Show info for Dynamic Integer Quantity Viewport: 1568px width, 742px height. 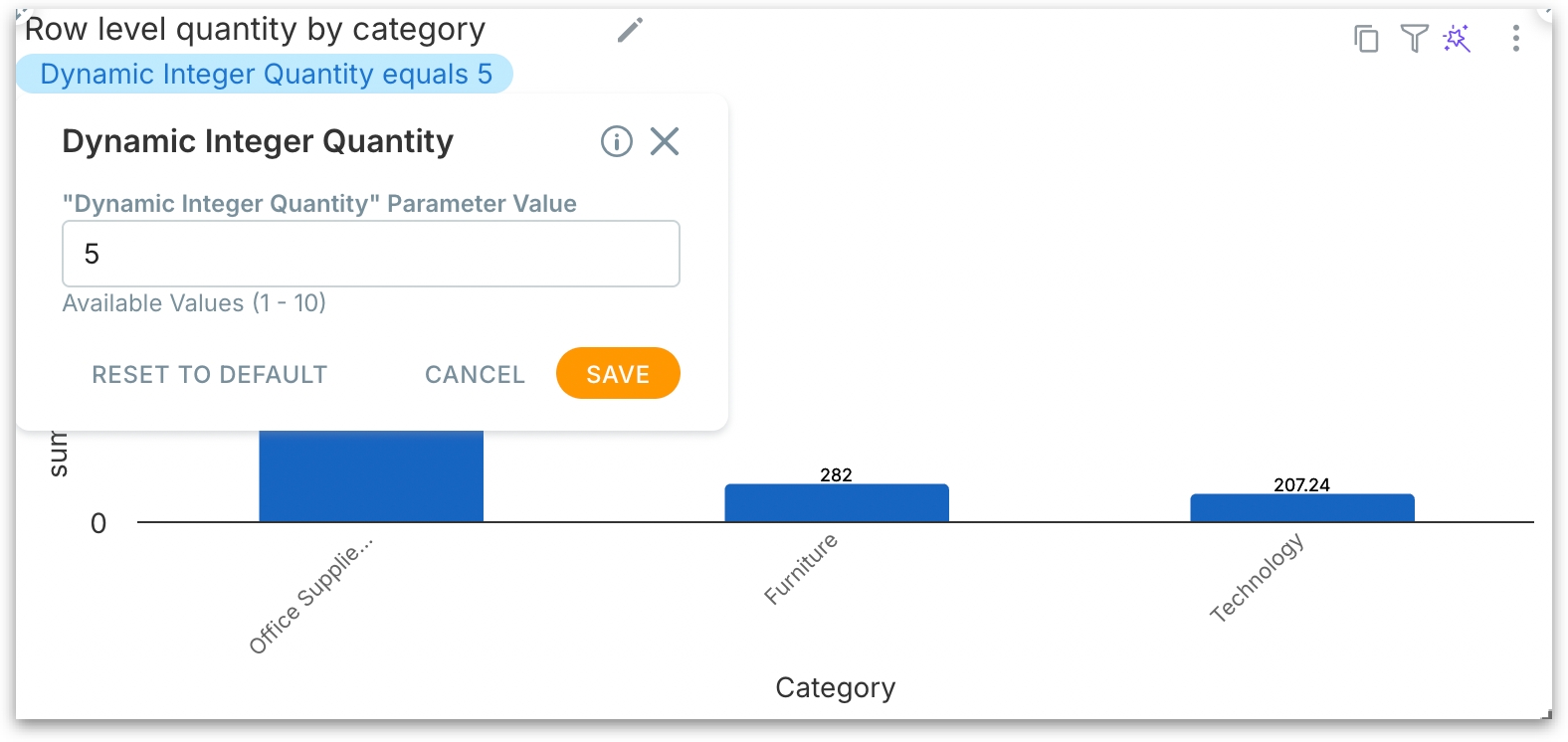tap(617, 142)
